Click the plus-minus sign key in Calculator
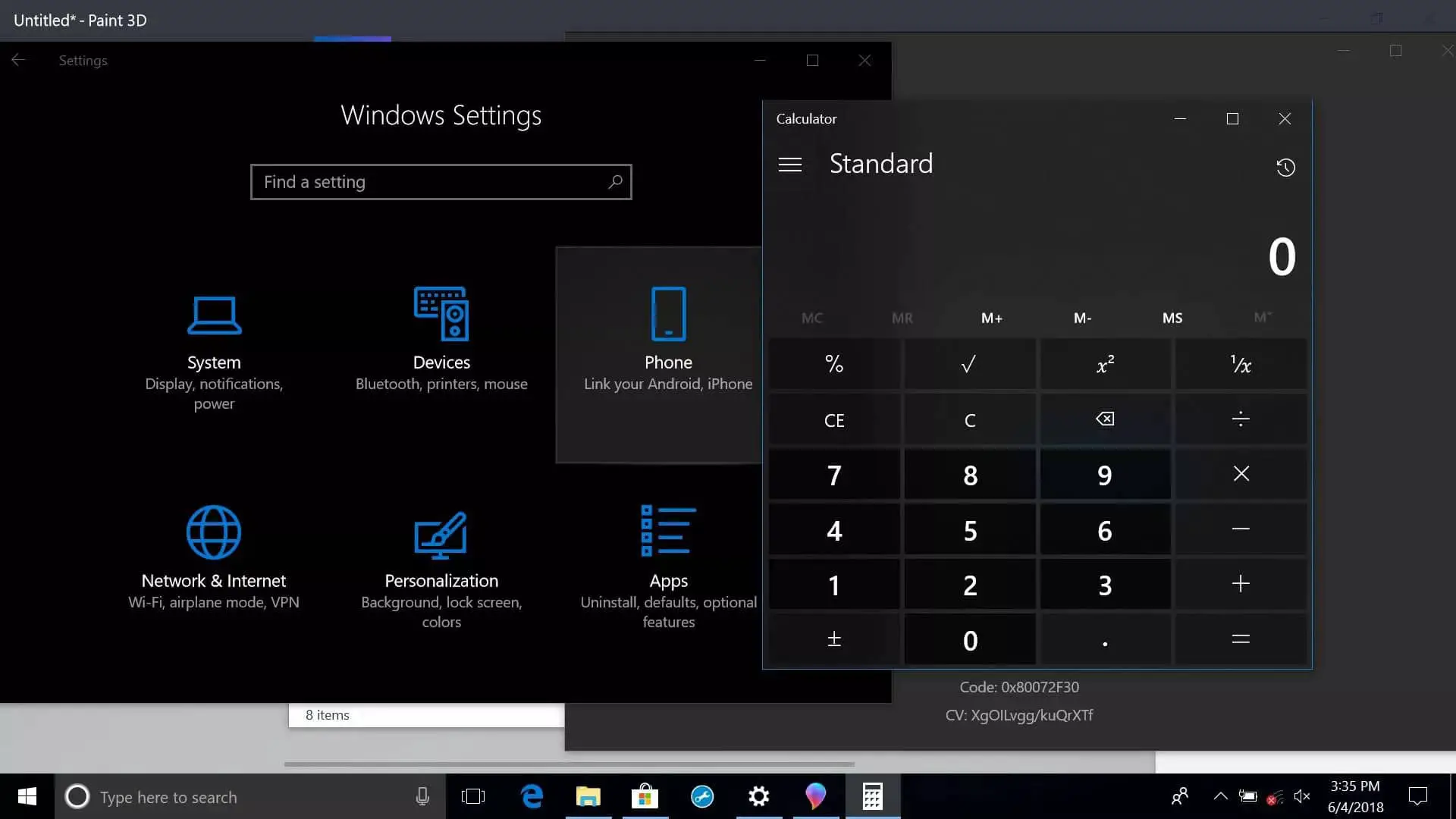1456x819 pixels. pyautogui.click(x=834, y=639)
